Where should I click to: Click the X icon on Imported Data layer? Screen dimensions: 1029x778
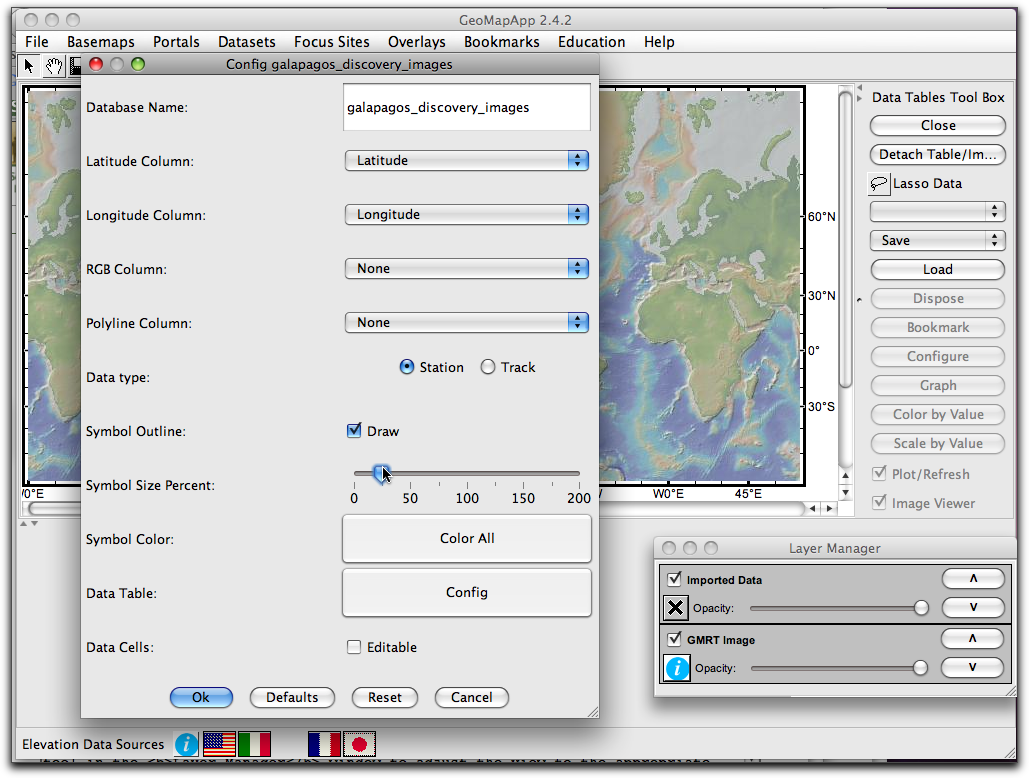click(x=675, y=607)
